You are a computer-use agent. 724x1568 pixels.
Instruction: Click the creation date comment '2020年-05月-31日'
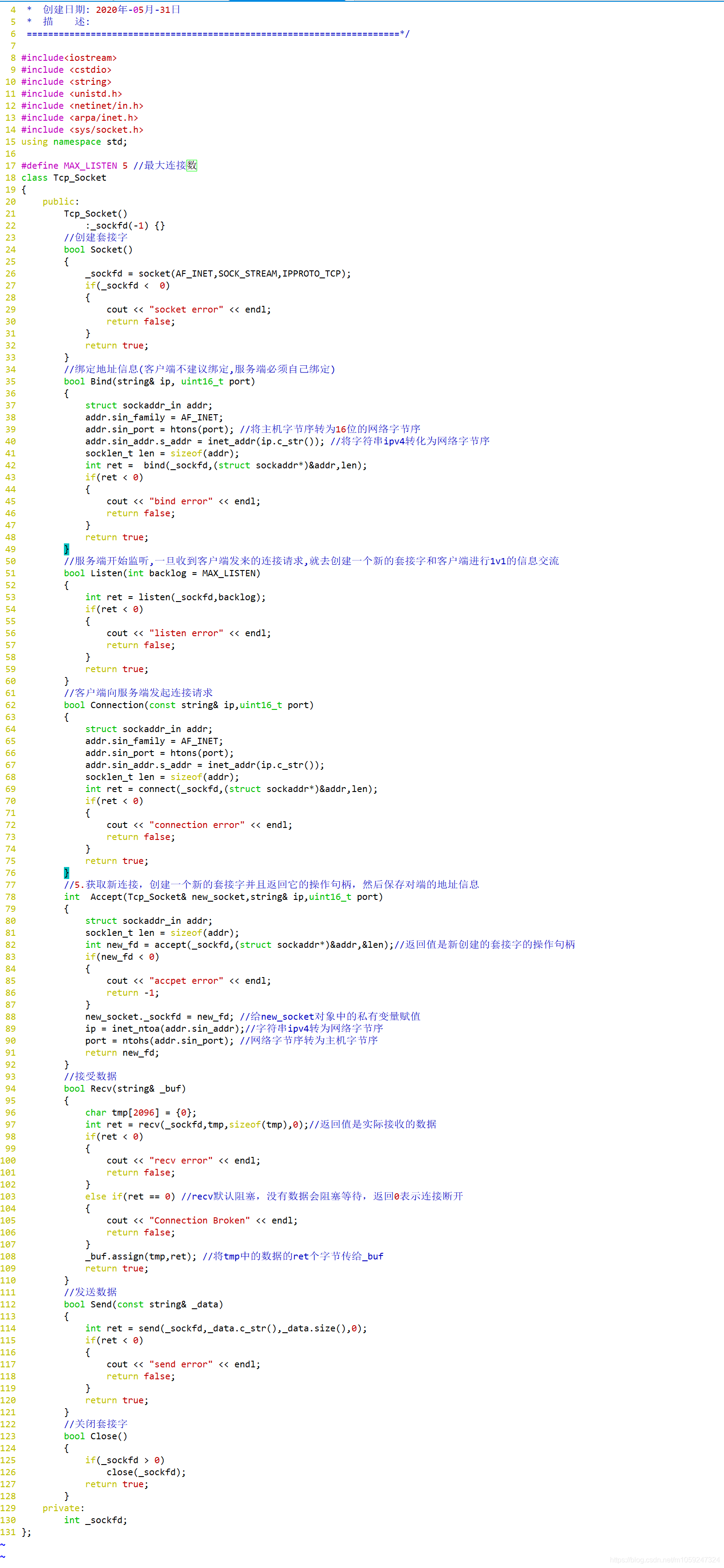coord(138,10)
